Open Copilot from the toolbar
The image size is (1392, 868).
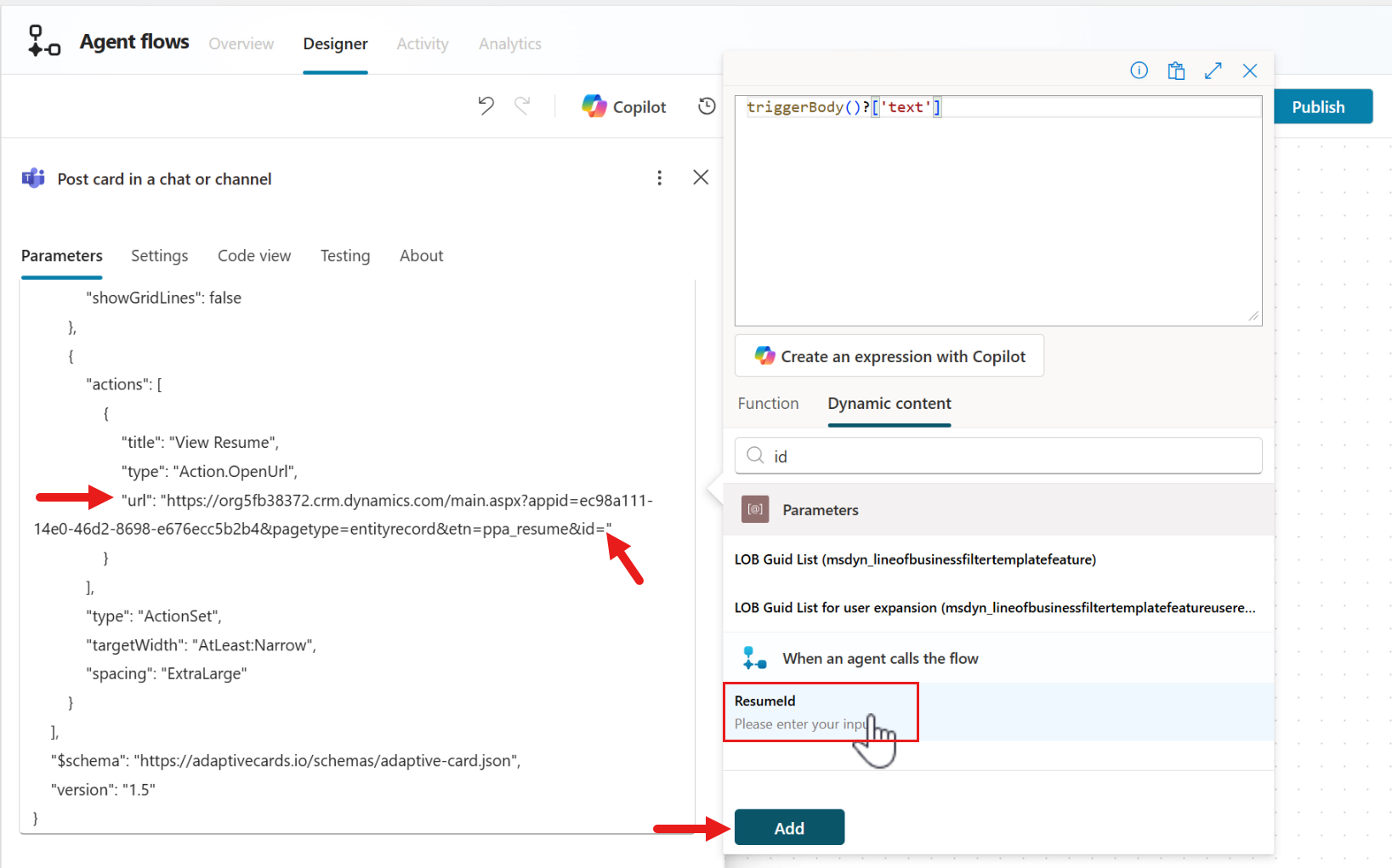(624, 107)
